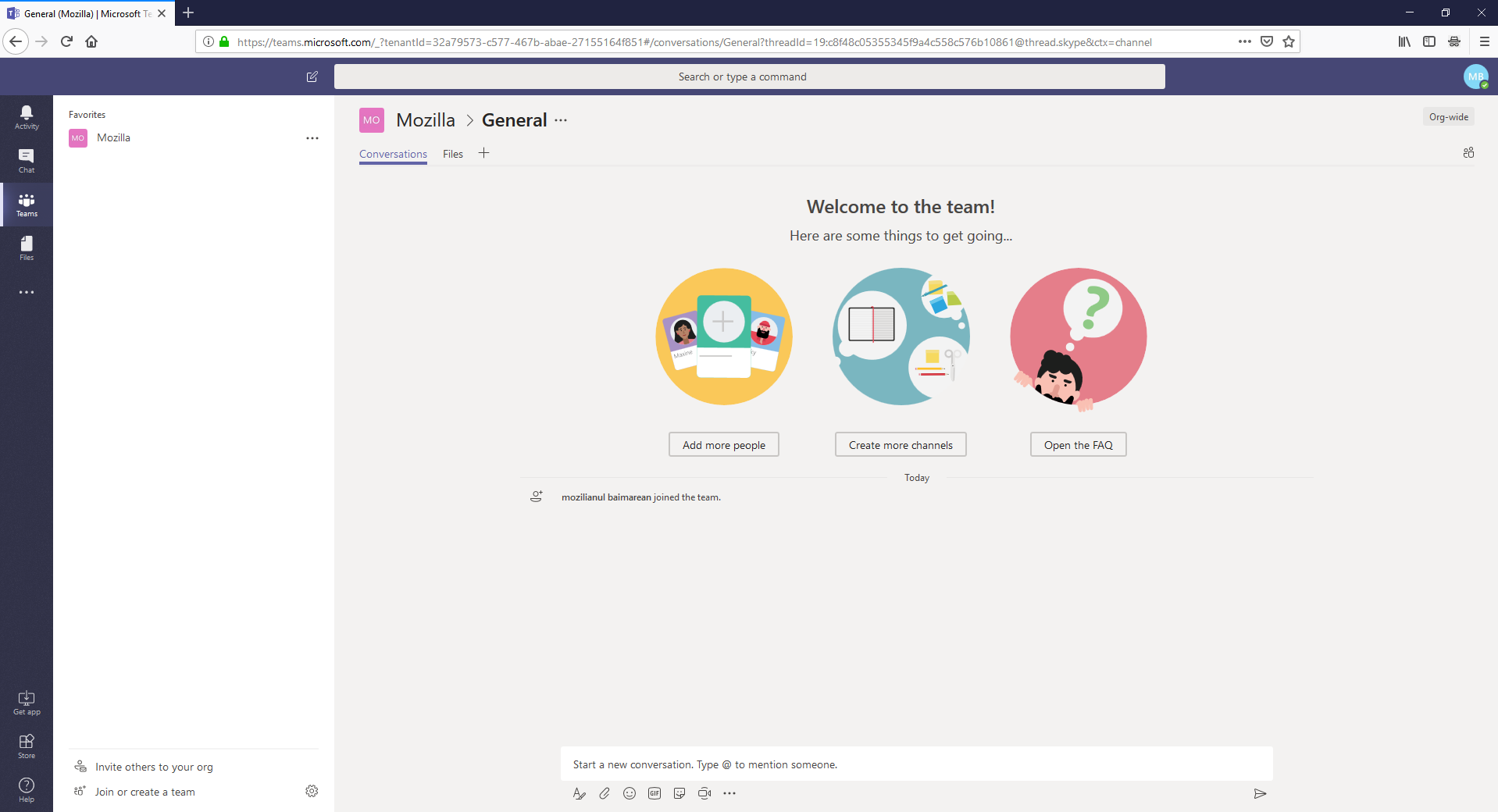Open the Activity feed in the sidebar
The height and width of the screenshot is (812, 1498).
click(x=26, y=116)
